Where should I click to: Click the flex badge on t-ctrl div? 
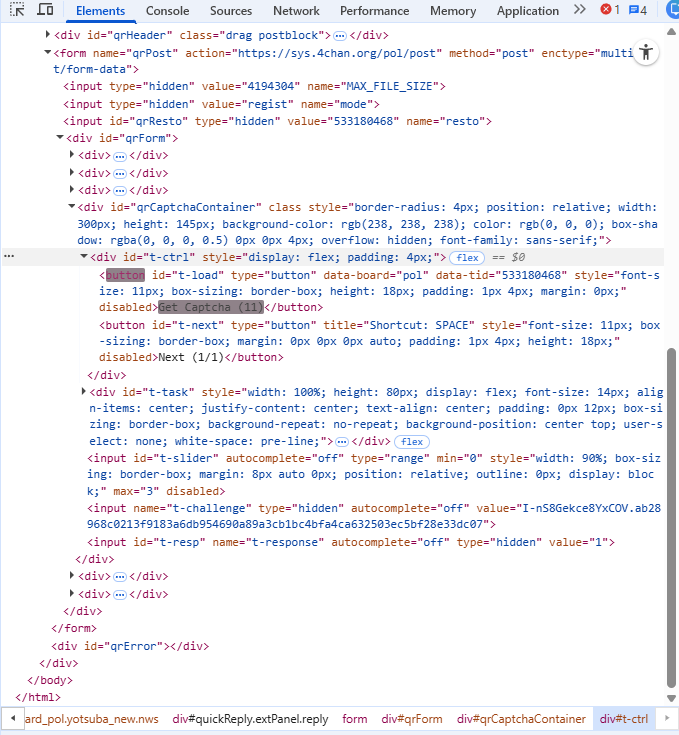pyautogui.click(x=467, y=257)
